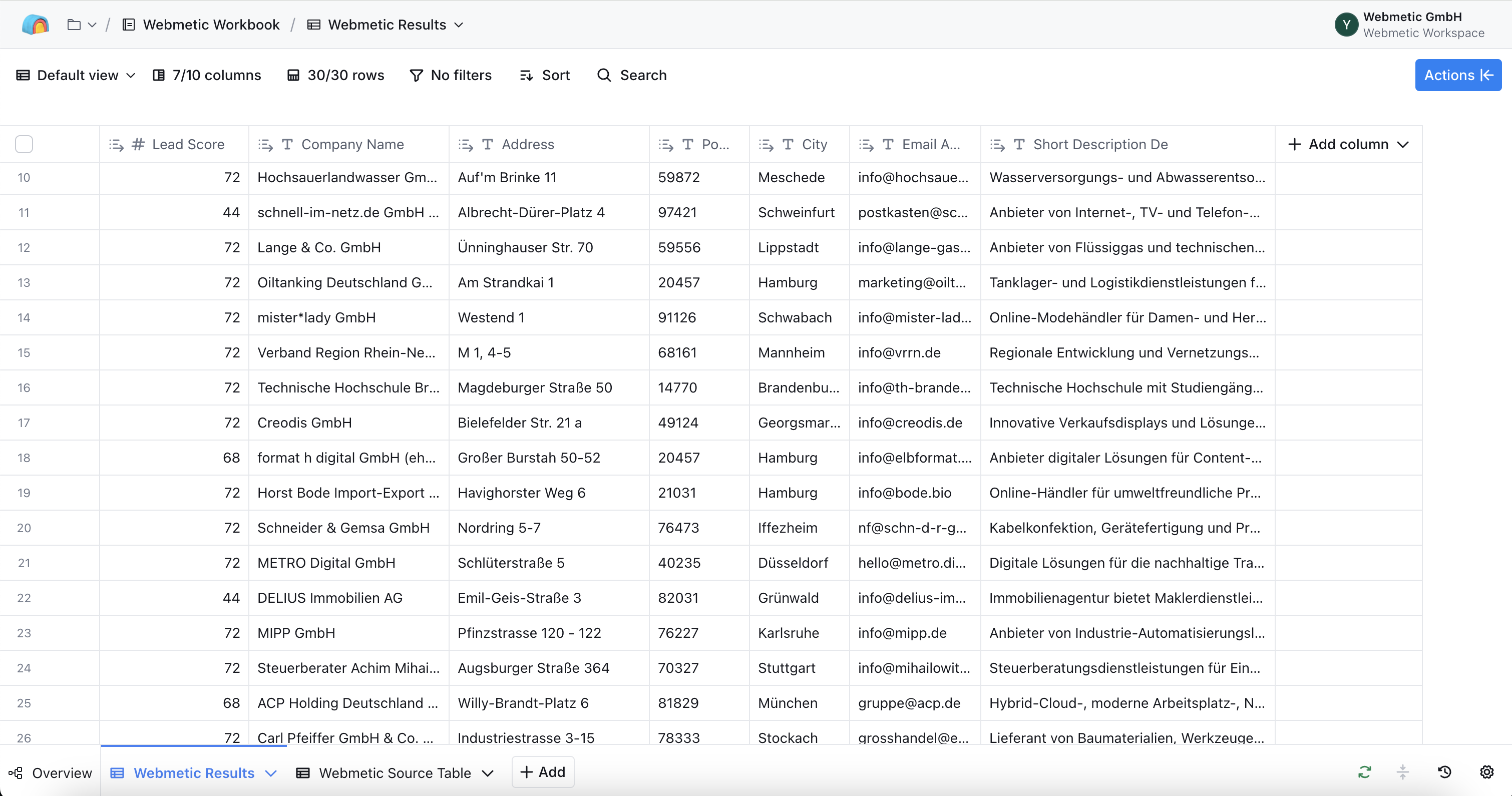Viewport: 1512px width, 796px height.
Task: Click the postal code 14770 cell
Action: click(699, 388)
